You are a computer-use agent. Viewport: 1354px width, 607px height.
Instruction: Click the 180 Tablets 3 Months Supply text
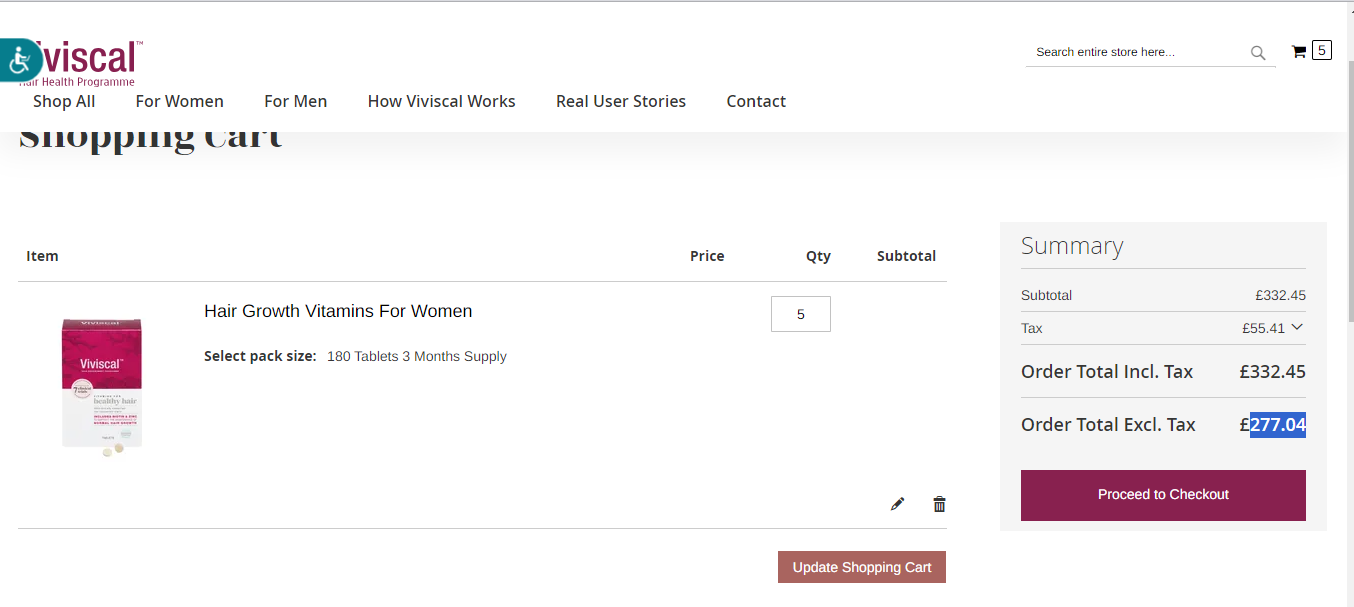[417, 356]
